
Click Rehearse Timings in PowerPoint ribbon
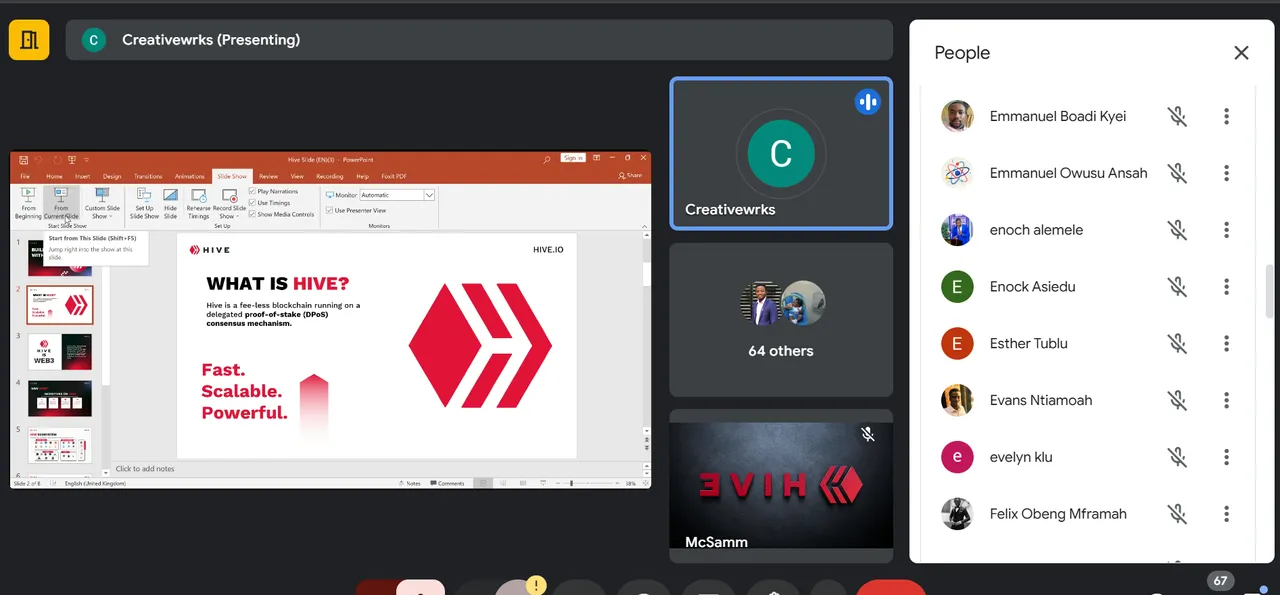[x=199, y=203]
